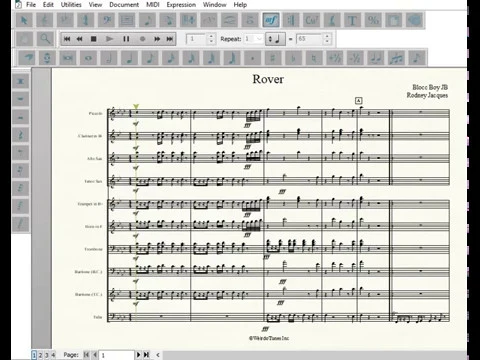480x360 pixels.
Task: Select the Time Signature tool
Action: click(x=86, y=20)
